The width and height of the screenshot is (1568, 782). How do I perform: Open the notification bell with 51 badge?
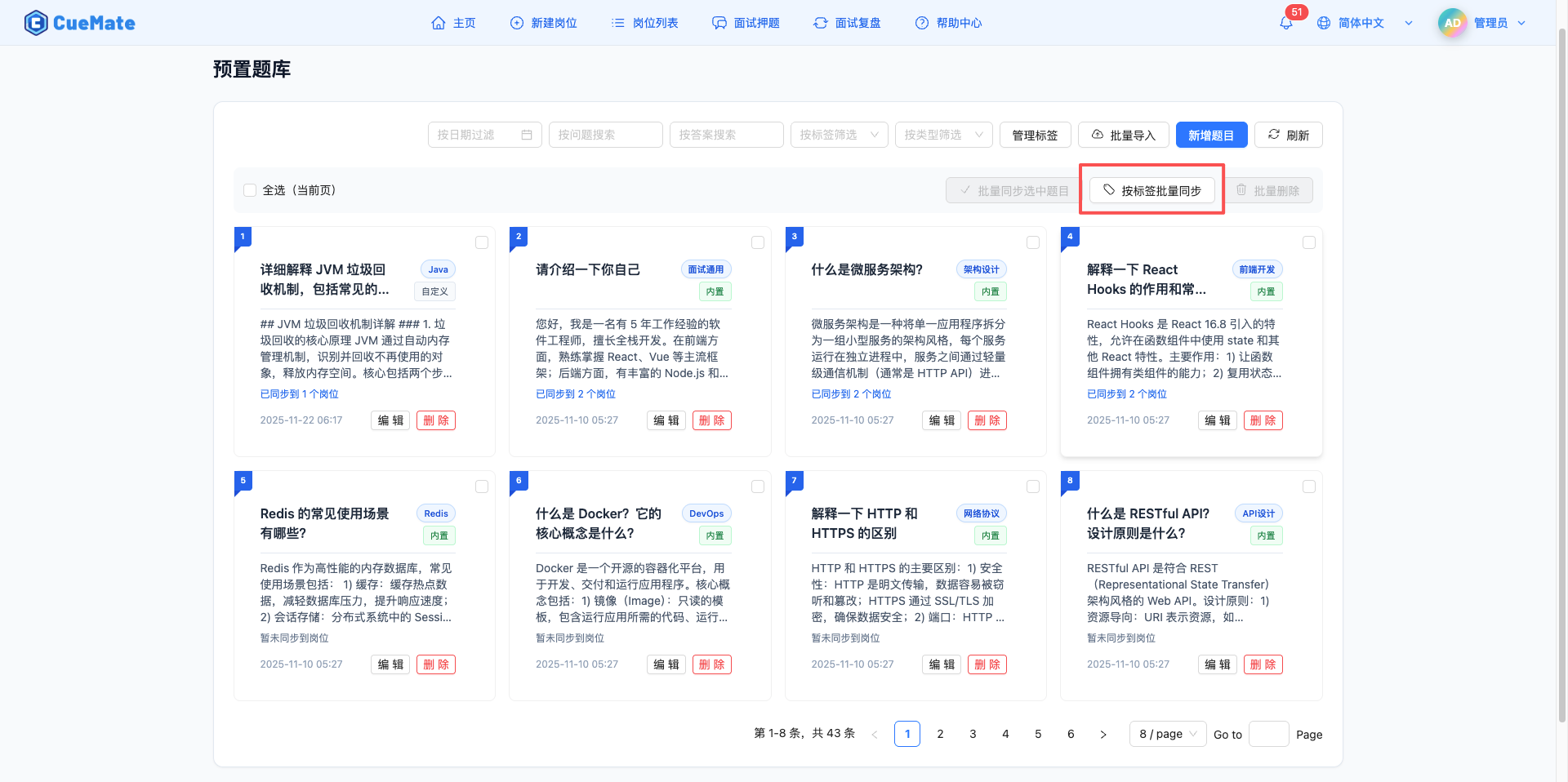(1285, 23)
